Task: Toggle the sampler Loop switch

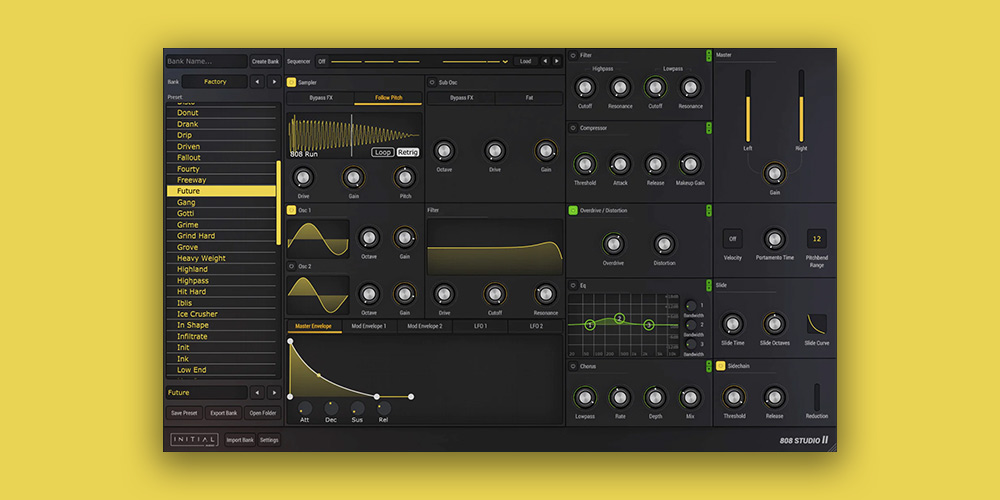Action: pos(382,152)
